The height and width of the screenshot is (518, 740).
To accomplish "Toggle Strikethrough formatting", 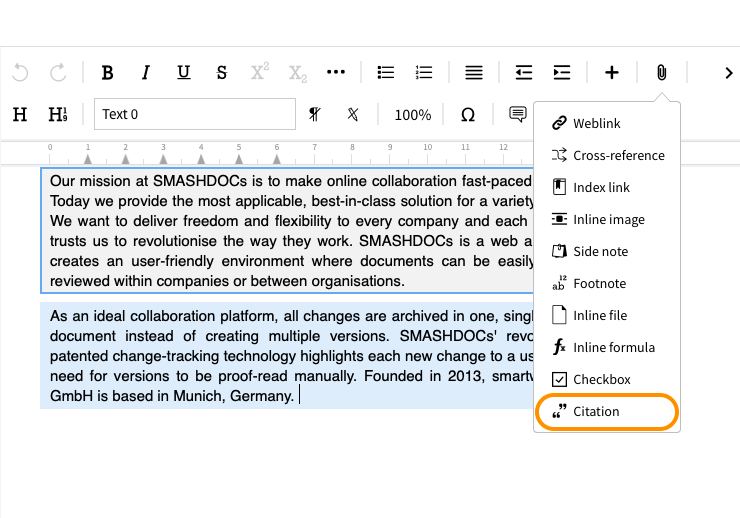I will click(x=222, y=72).
